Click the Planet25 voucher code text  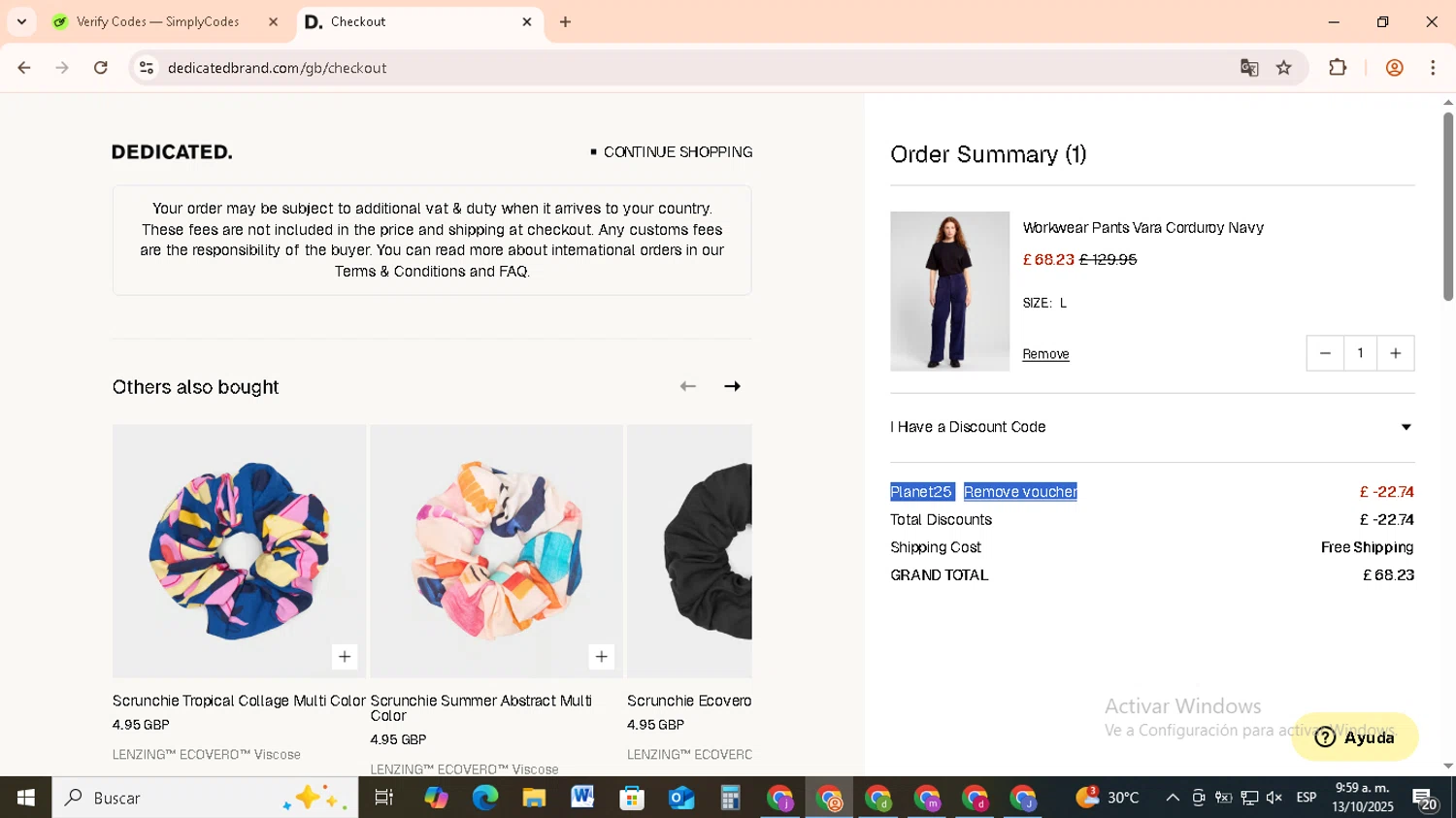click(x=921, y=492)
